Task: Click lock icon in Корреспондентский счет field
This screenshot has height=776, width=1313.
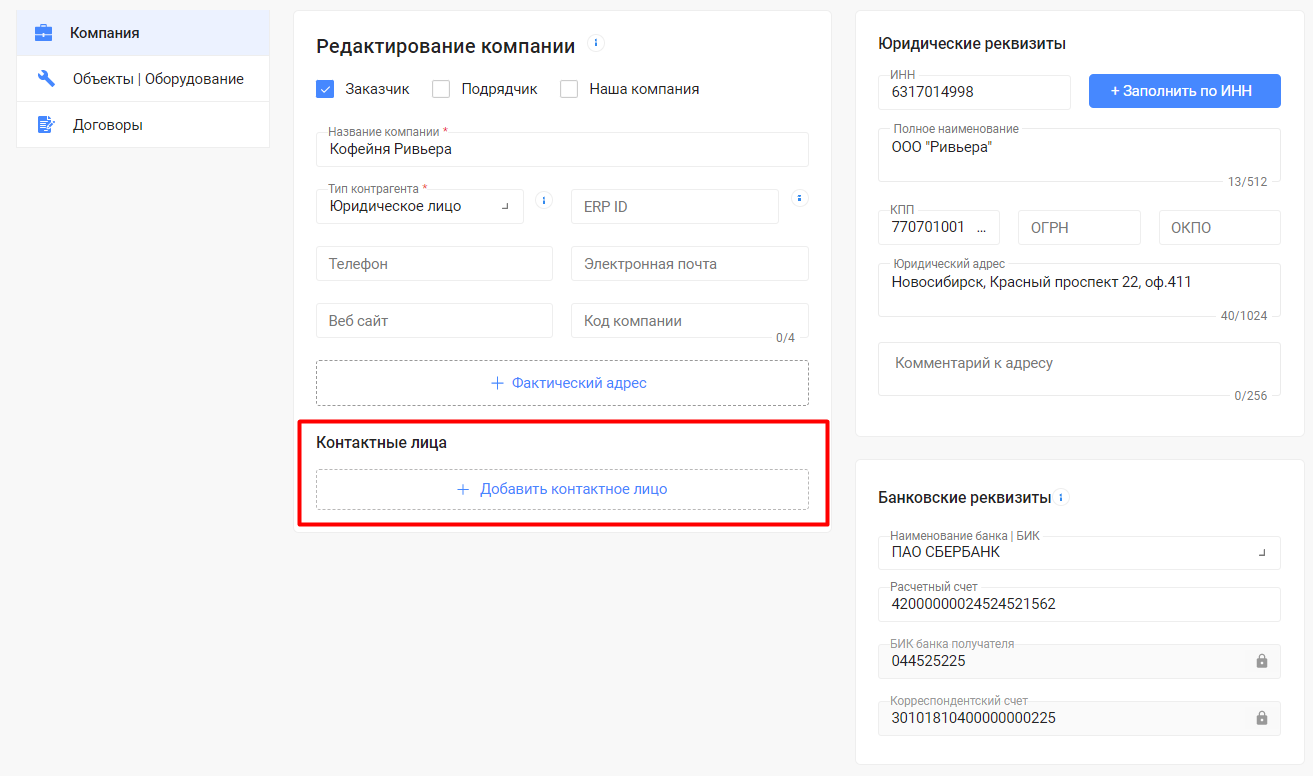Action: 1262,718
